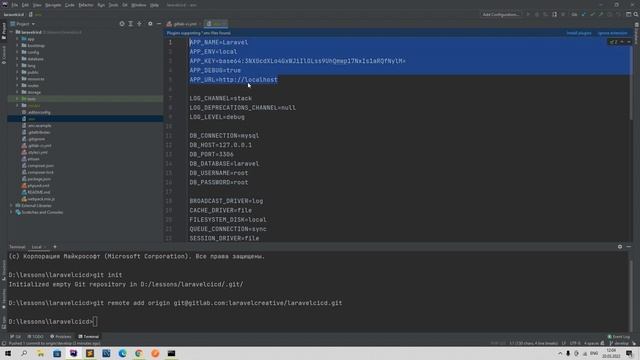
Task: Open Postman from taskbar
Action: (155, 353)
